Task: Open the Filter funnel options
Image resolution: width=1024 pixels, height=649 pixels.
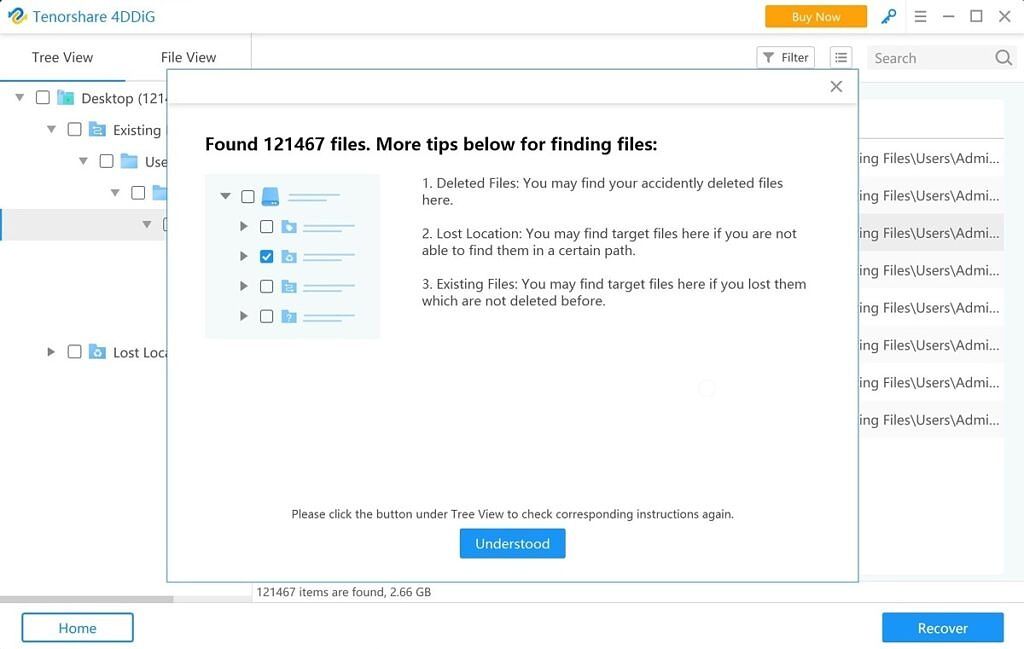Action: click(785, 57)
